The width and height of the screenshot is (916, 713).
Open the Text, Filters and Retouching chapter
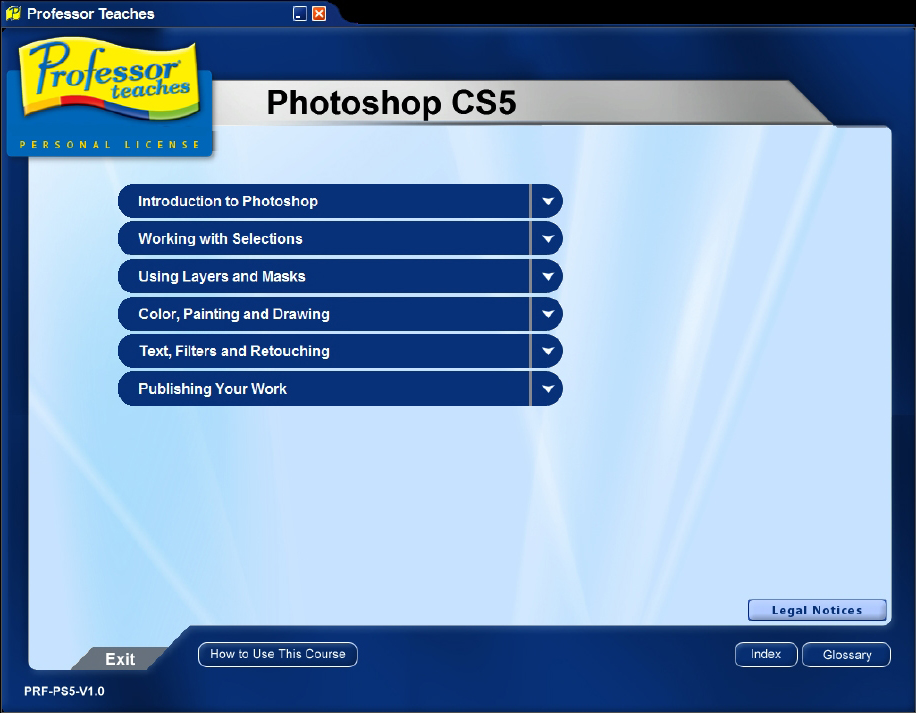[324, 351]
